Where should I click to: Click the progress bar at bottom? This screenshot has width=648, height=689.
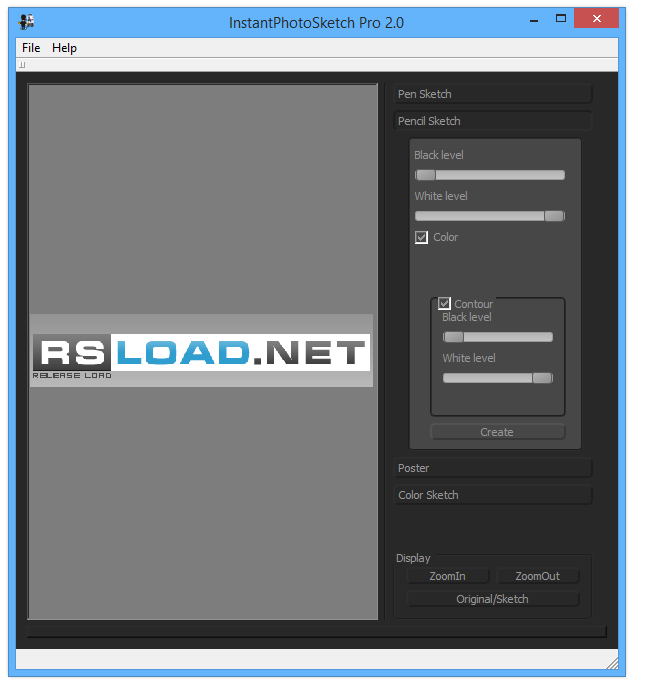coord(317,632)
